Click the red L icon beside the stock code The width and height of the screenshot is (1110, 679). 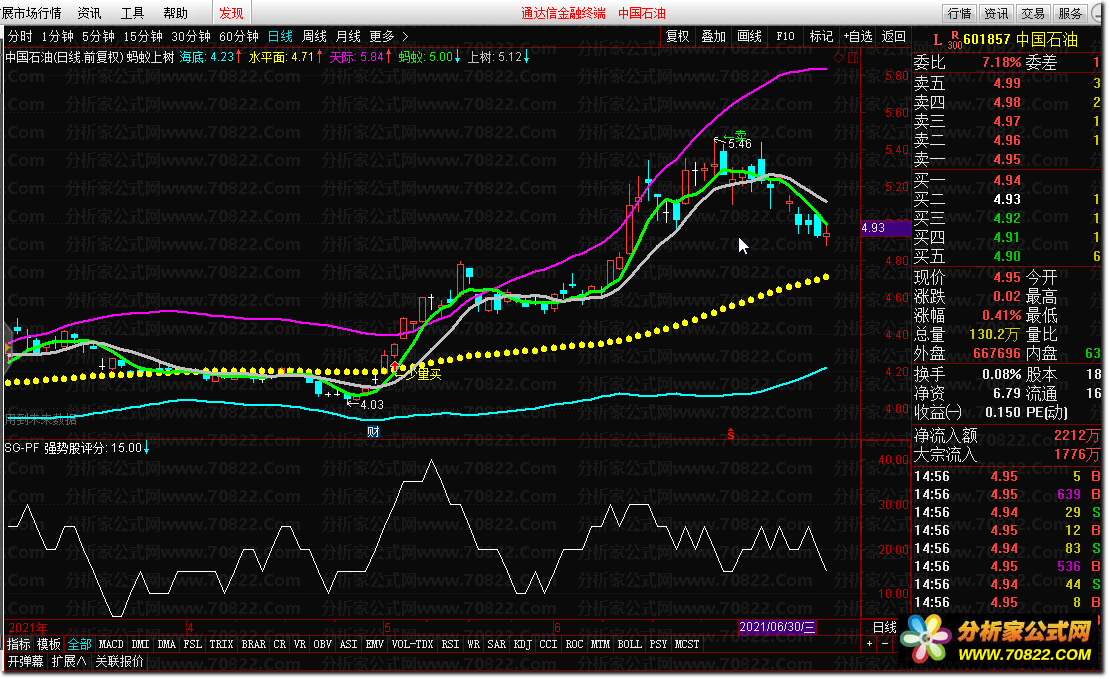click(937, 40)
